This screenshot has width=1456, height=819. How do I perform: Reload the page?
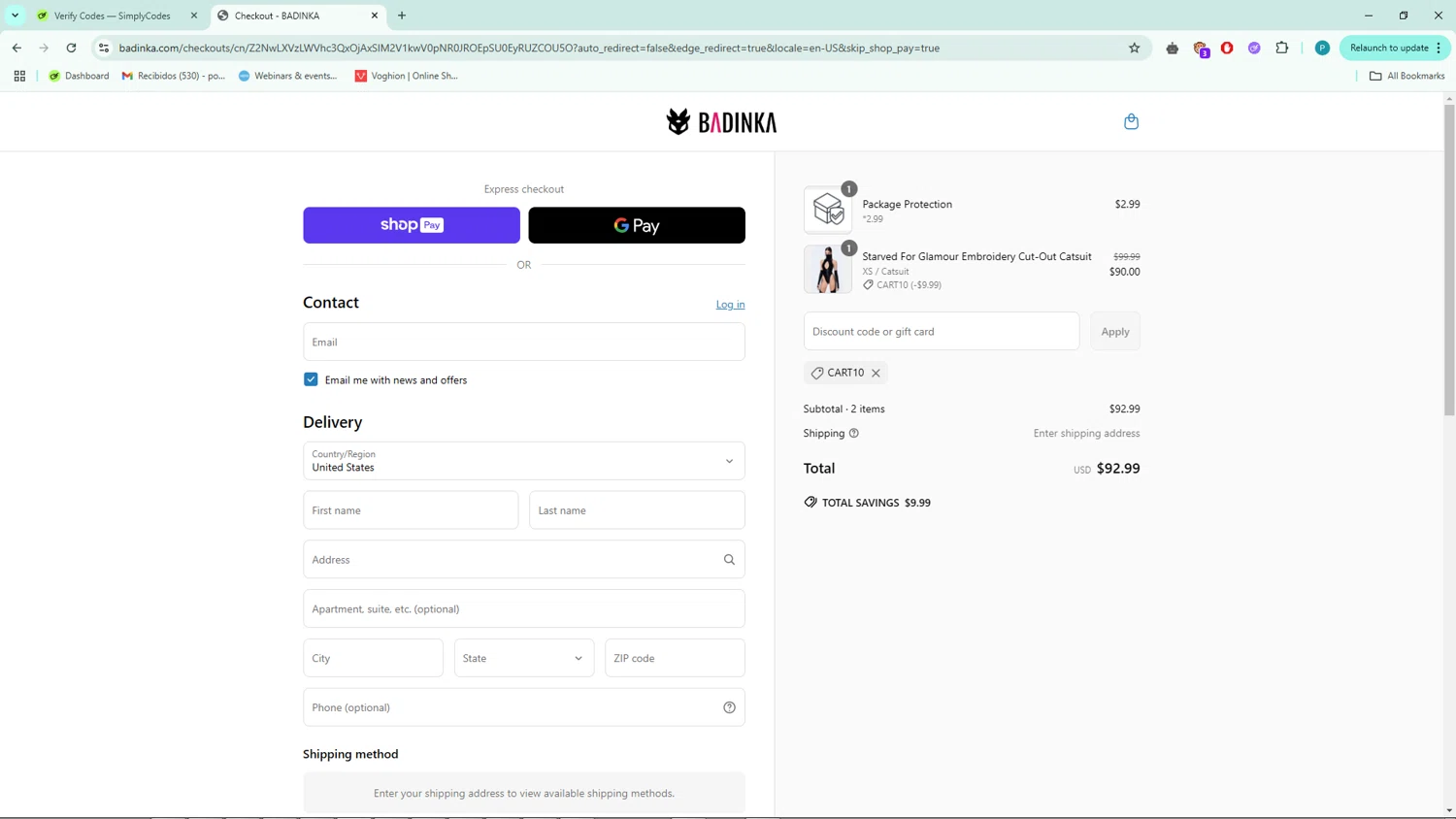(x=71, y=48)
